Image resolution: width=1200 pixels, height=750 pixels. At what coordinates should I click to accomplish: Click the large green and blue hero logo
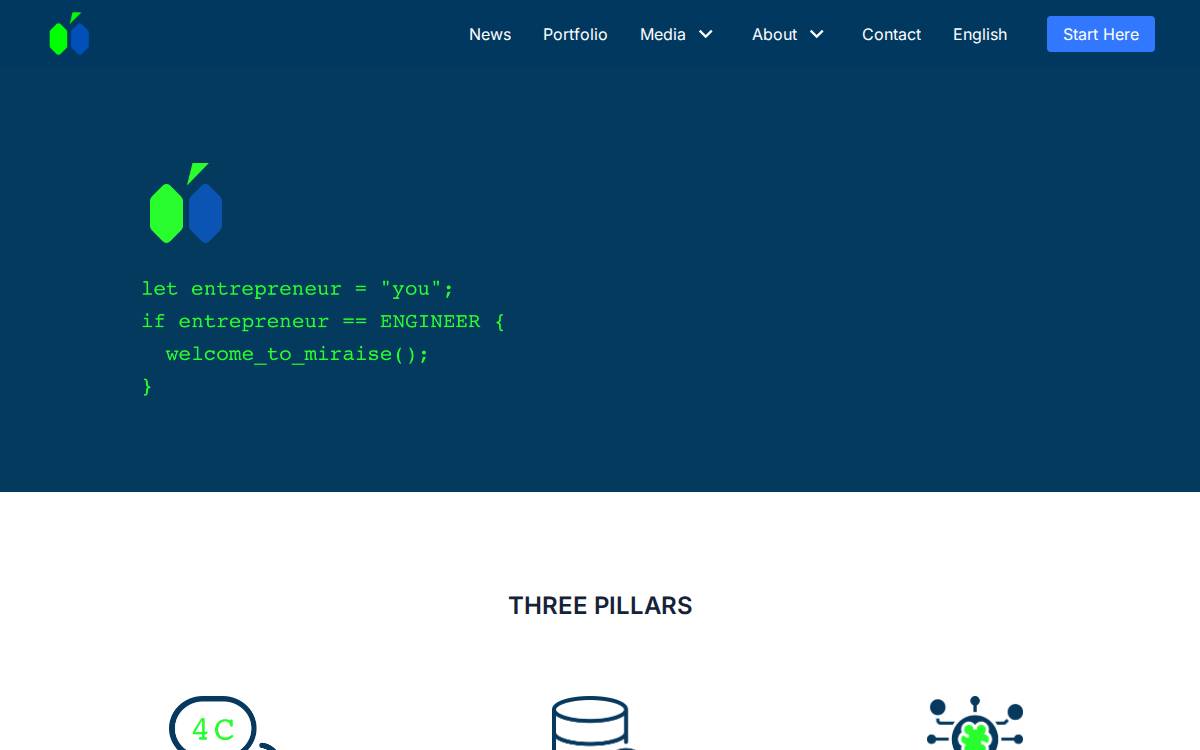(x=186, y=203)
